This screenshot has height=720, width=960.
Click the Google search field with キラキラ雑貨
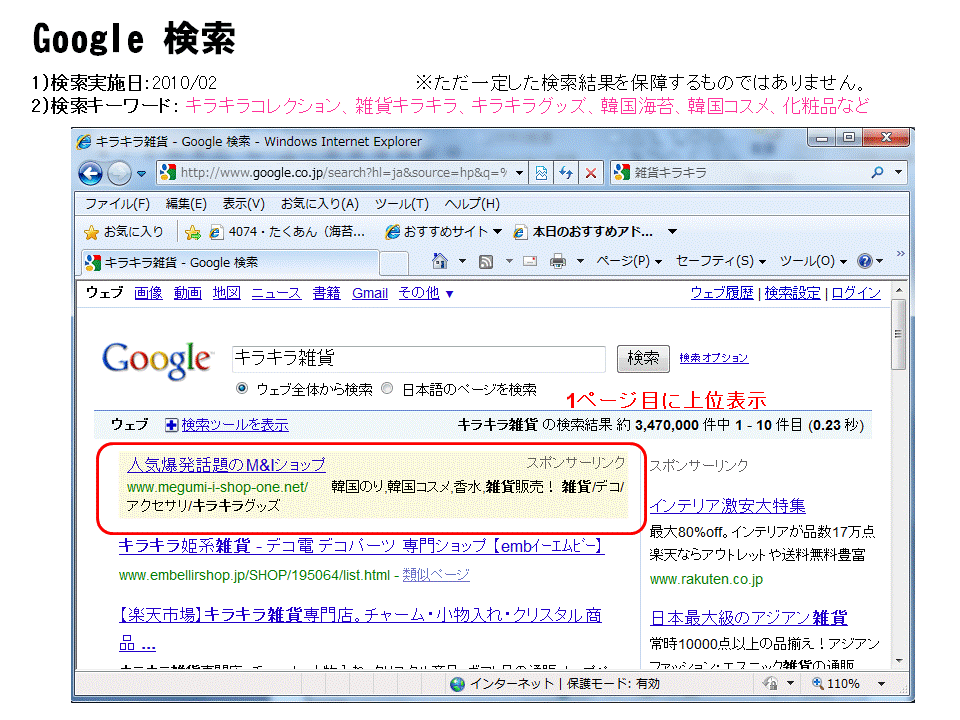[x=419, y=359]
